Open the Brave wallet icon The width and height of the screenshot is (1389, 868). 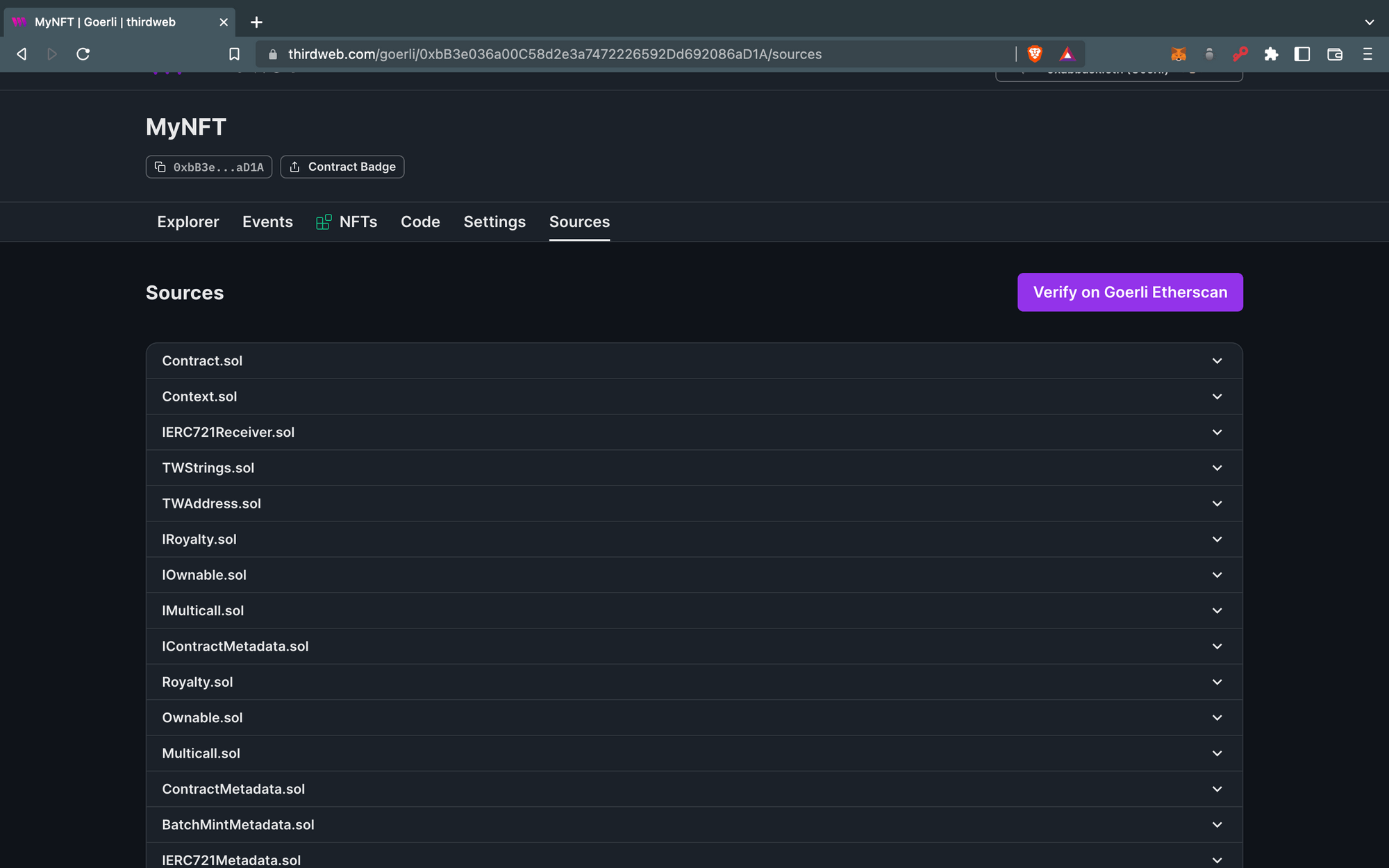pos(1335,53)
